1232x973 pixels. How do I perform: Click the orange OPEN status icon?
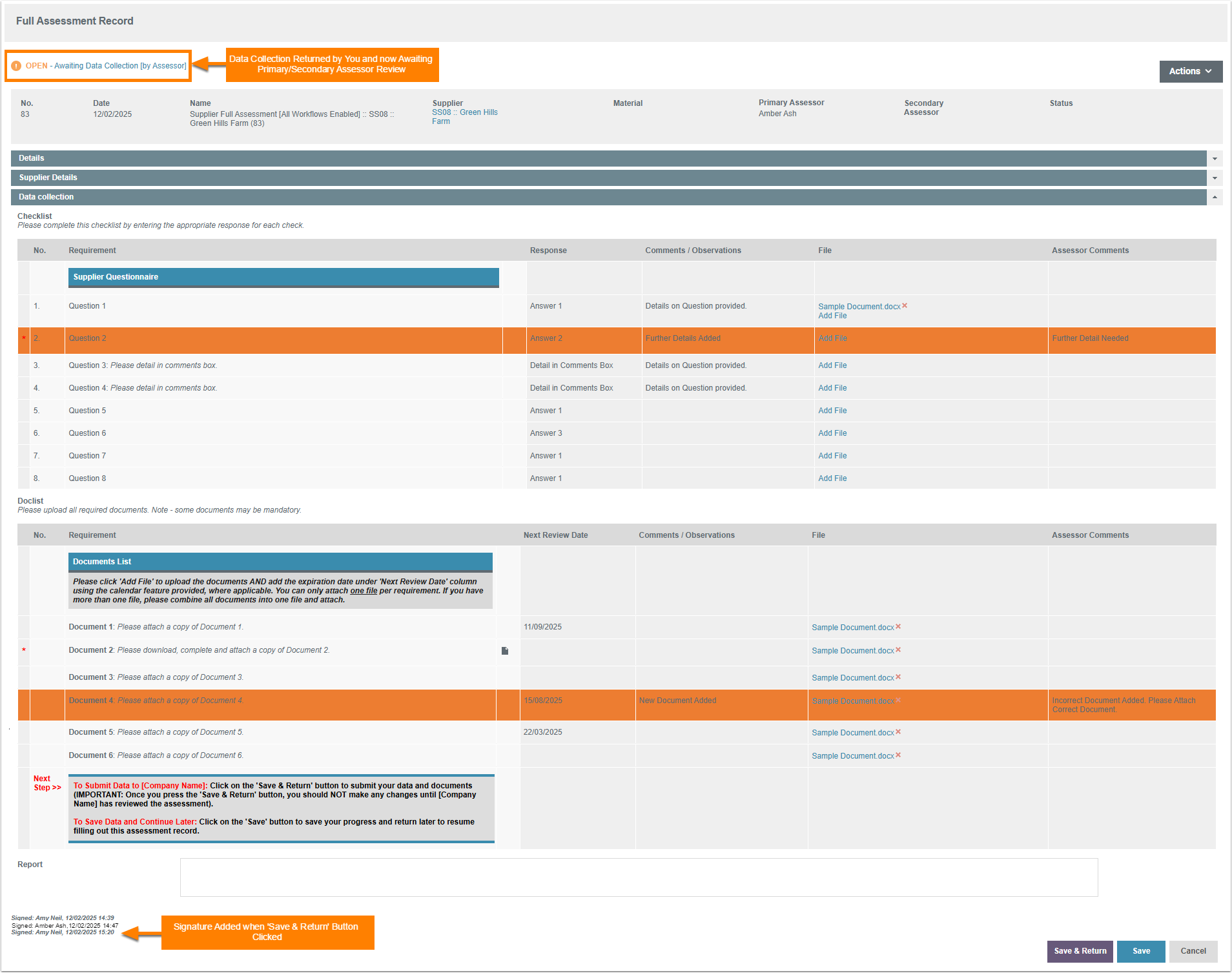tap(17, 66)
